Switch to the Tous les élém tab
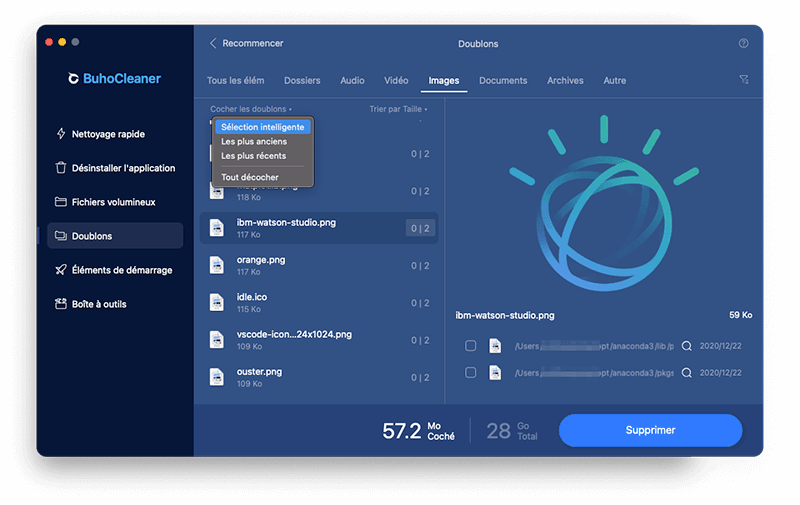Viewport: 800px width, 505px height. (x=235, y=81)
